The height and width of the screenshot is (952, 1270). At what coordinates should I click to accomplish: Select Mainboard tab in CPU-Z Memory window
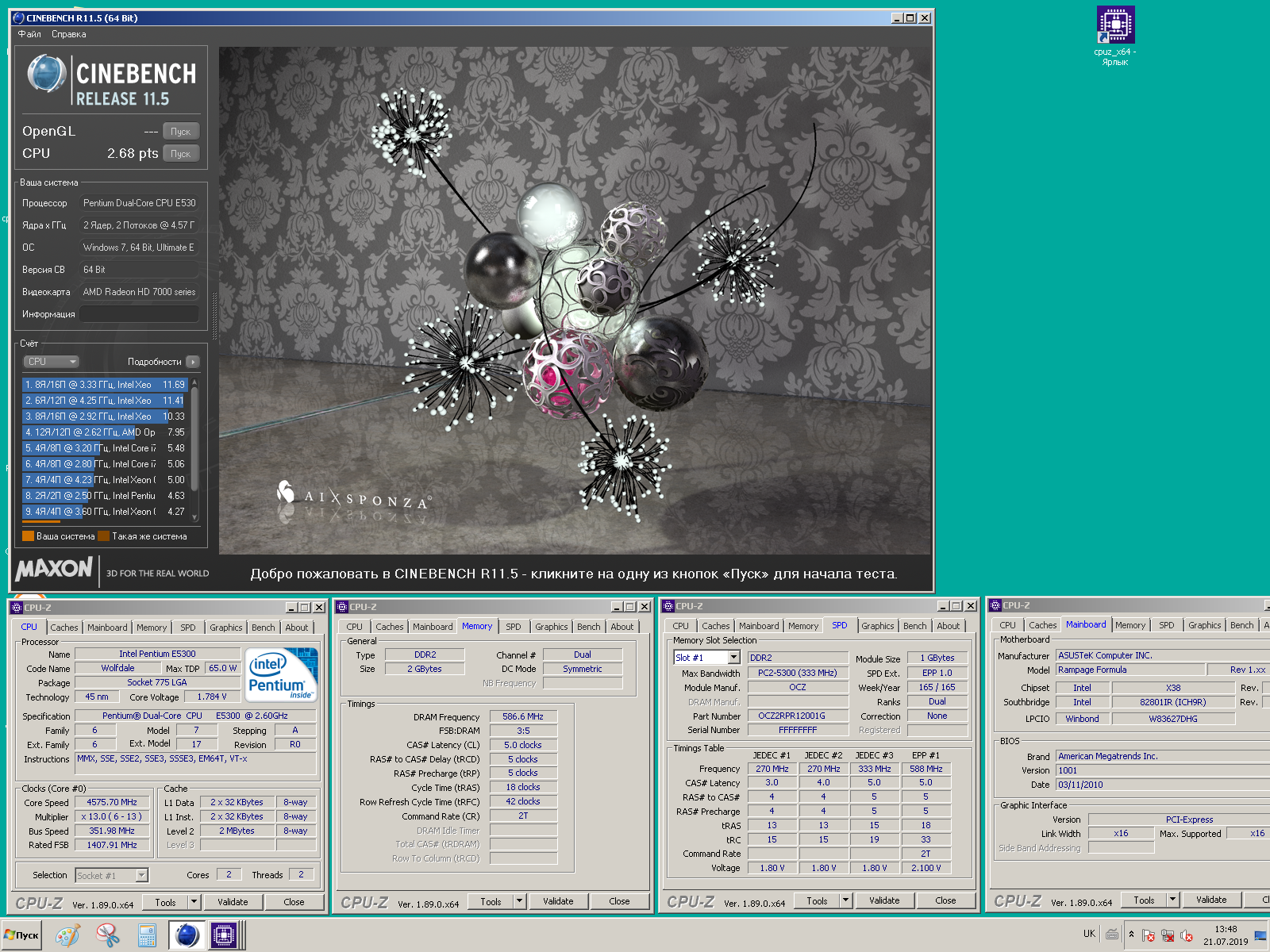tap(433, 627)
